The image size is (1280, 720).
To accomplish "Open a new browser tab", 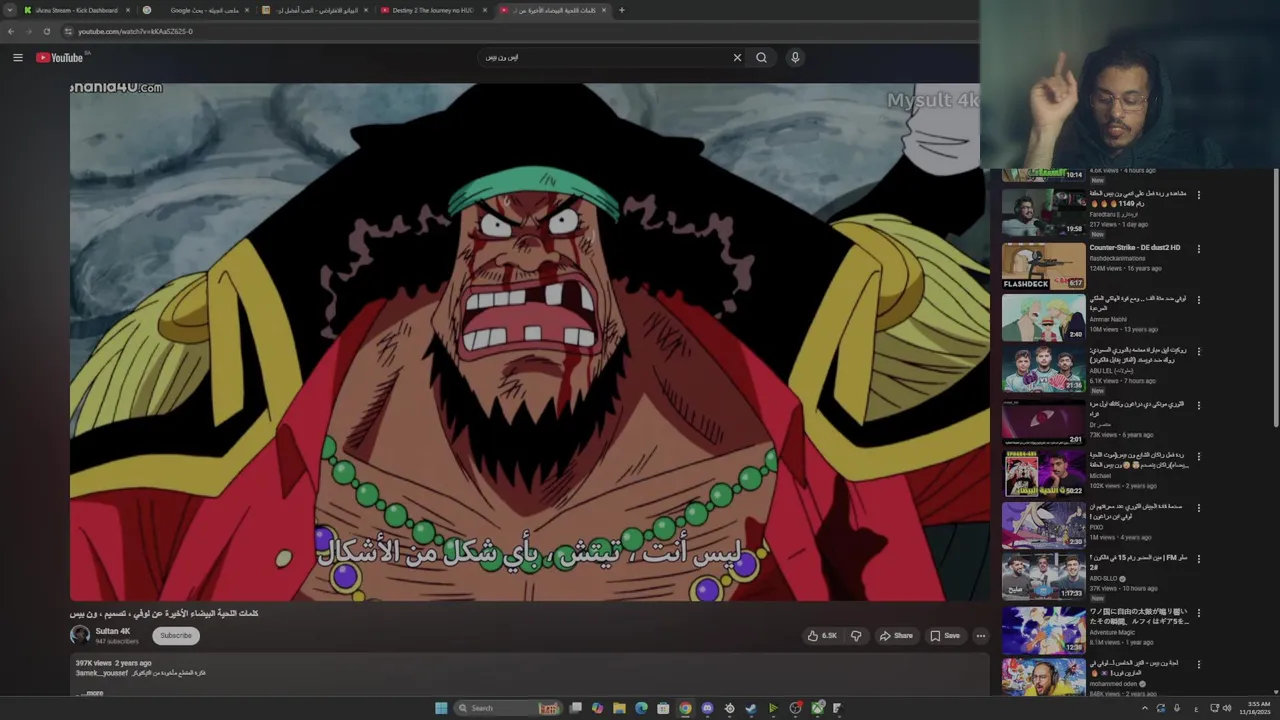I will (x=622, y=10).
